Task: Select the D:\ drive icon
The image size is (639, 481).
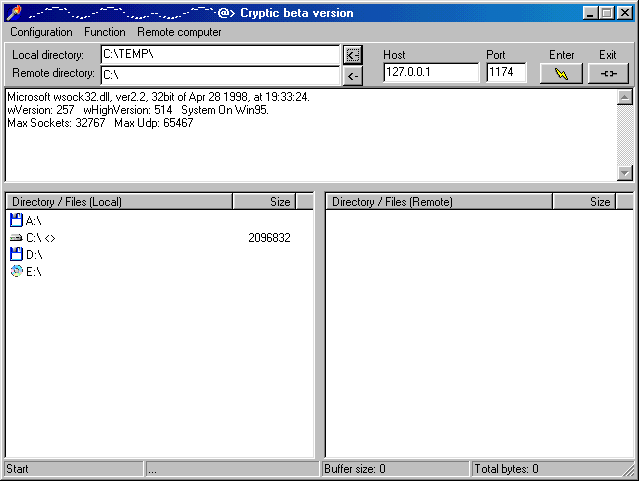Action: [16, 255]
